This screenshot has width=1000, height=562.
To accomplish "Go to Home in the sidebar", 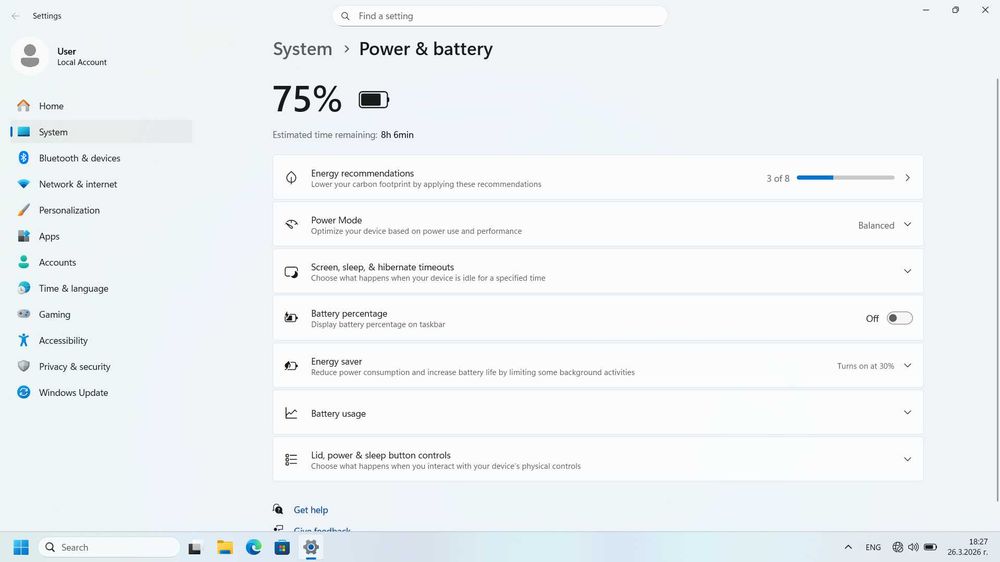I will 101,106.
